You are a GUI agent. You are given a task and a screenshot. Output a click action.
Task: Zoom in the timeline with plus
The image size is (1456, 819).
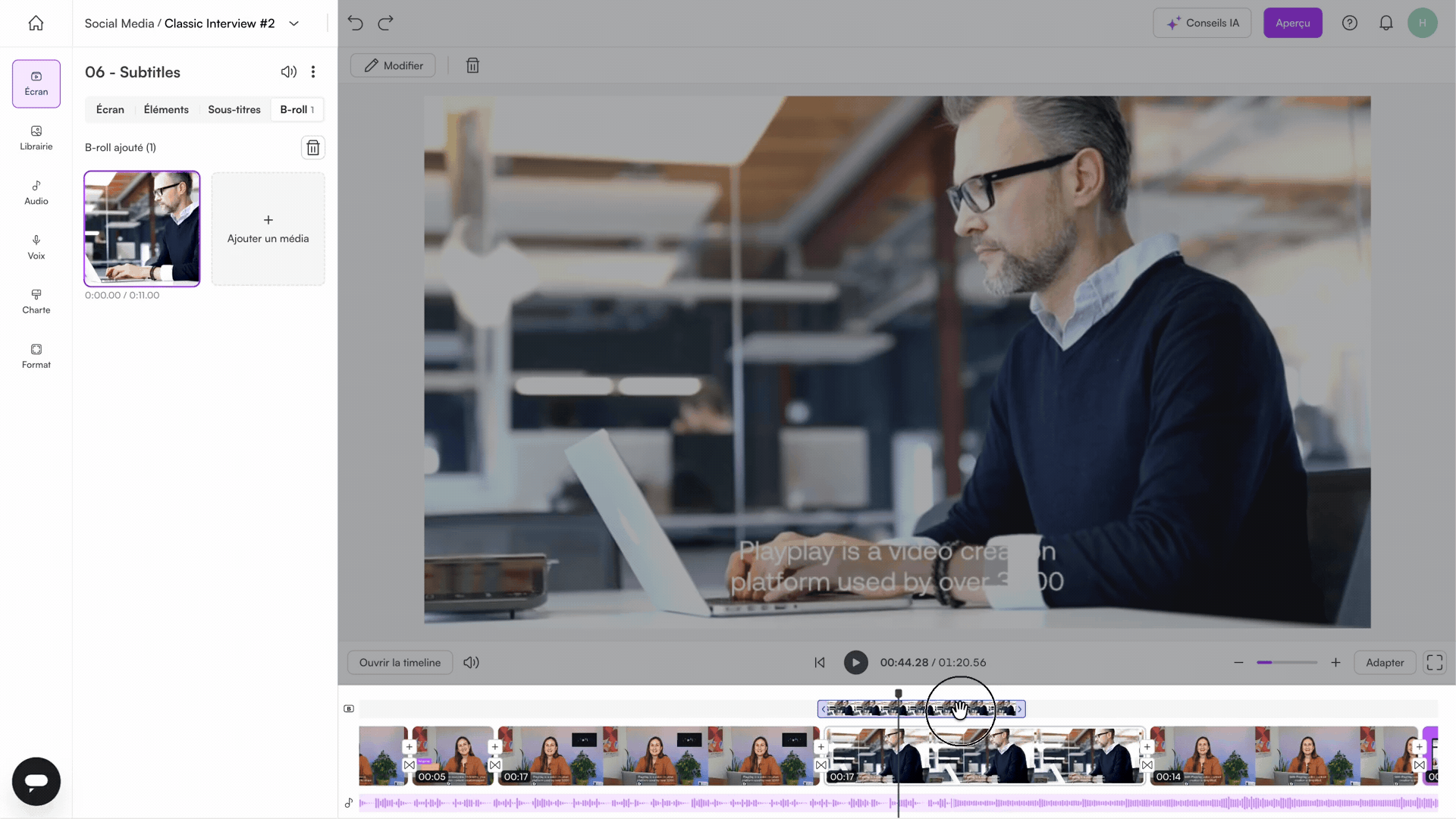(x=1335, y=662)
